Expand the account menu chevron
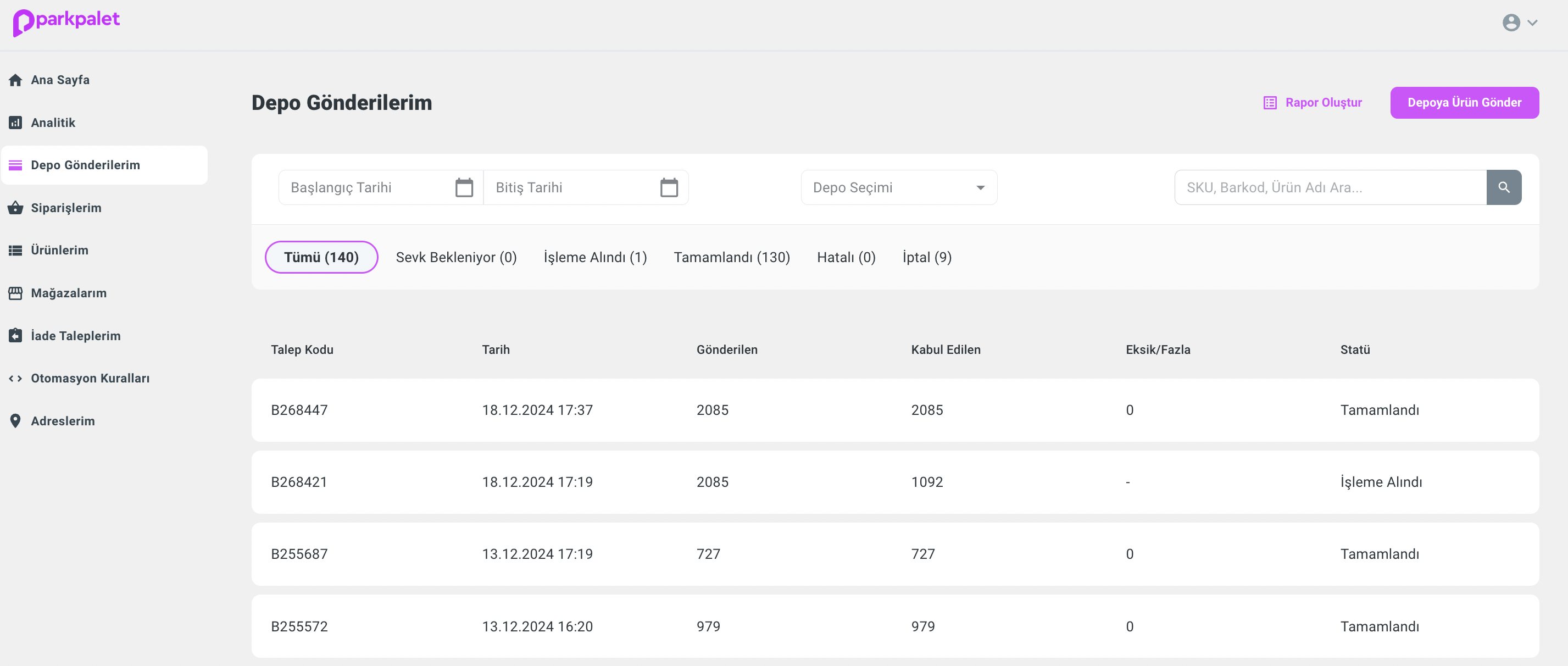This screenshot has height=666, width=1568. click(x=1533, y=23)
